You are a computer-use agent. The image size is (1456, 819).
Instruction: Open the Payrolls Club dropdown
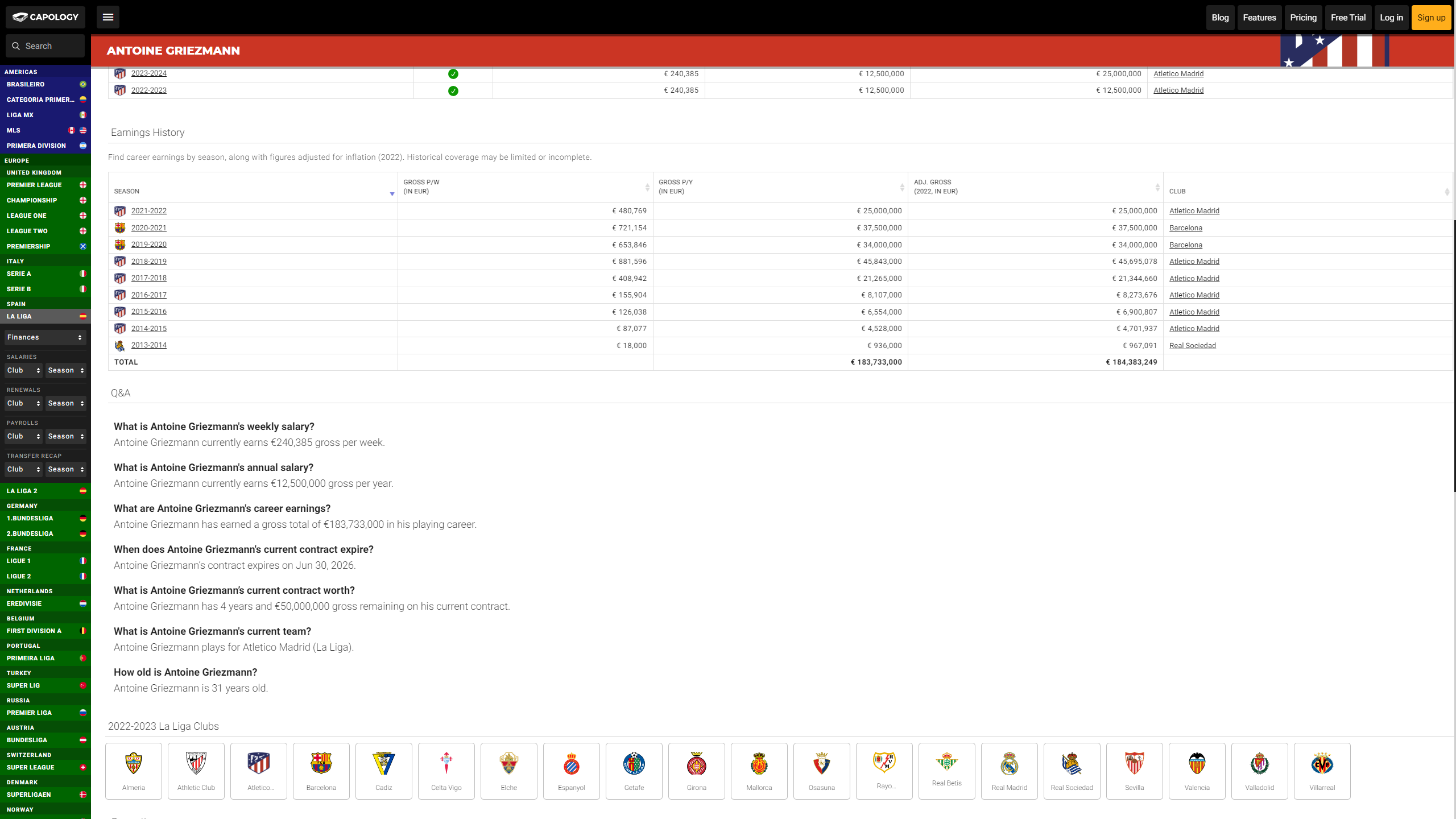24,436
